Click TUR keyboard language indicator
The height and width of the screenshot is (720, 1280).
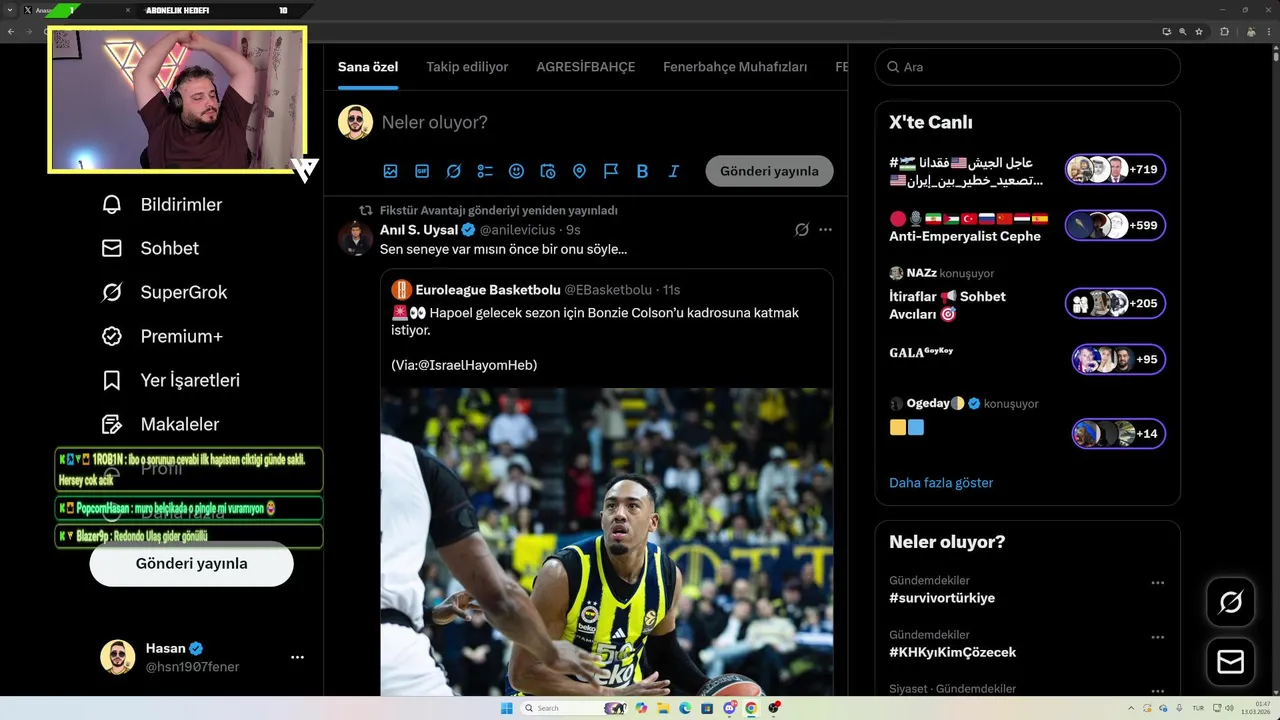point(1197,708)
